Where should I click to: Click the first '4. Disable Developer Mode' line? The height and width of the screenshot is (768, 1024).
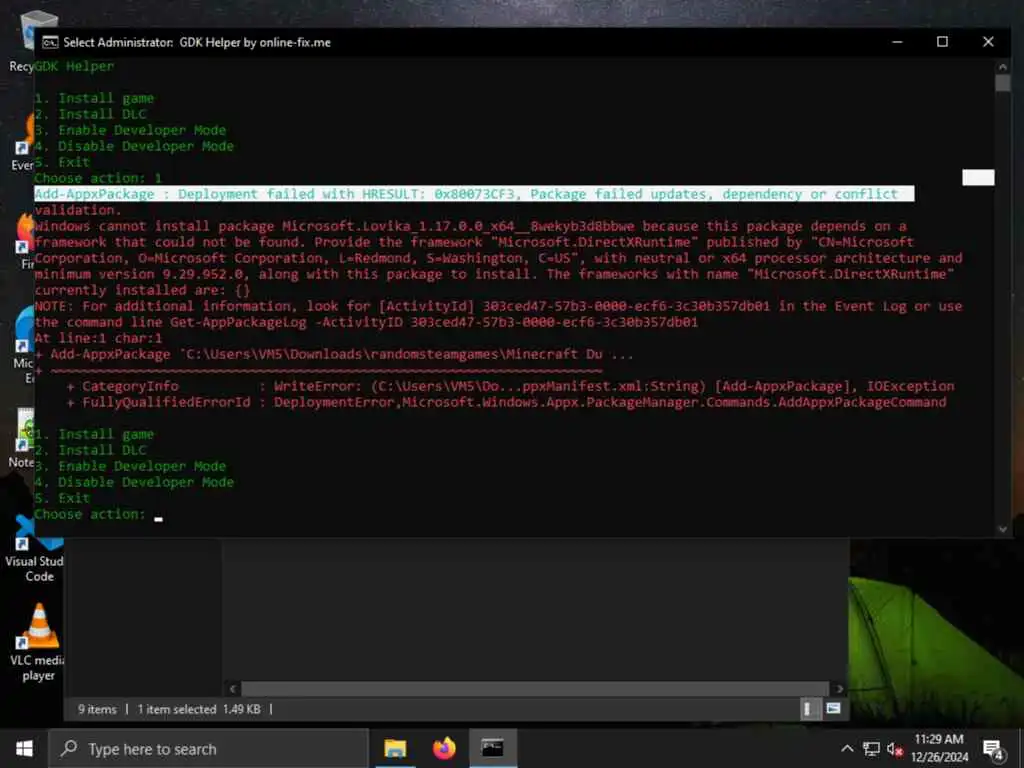pos(134,146)
